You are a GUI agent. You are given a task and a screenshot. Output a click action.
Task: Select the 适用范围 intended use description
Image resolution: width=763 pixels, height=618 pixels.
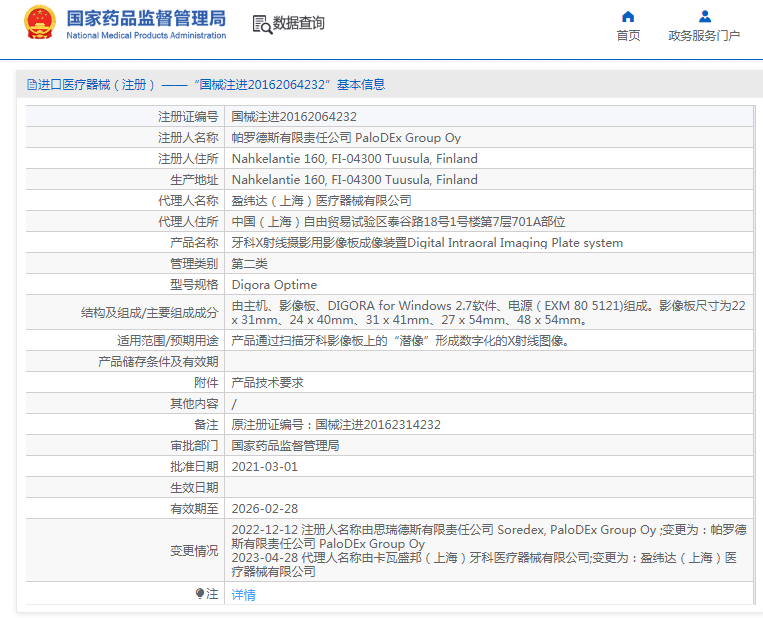click(400, 341)
